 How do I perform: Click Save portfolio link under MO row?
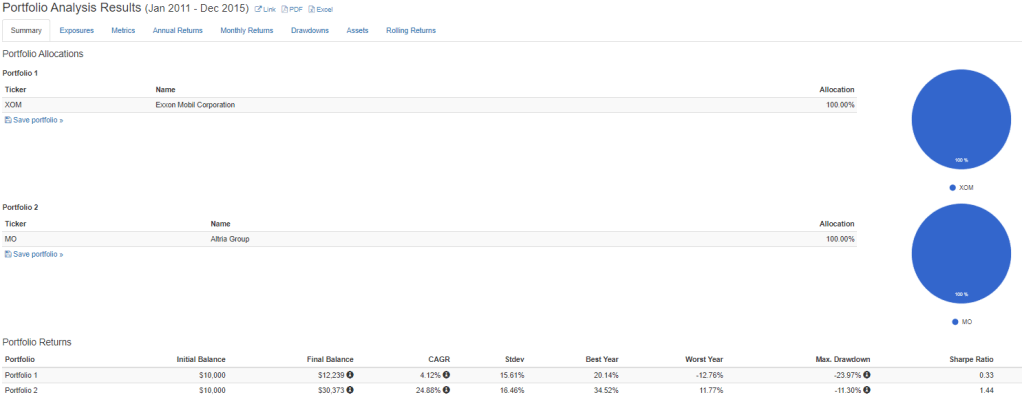point(37,254)
